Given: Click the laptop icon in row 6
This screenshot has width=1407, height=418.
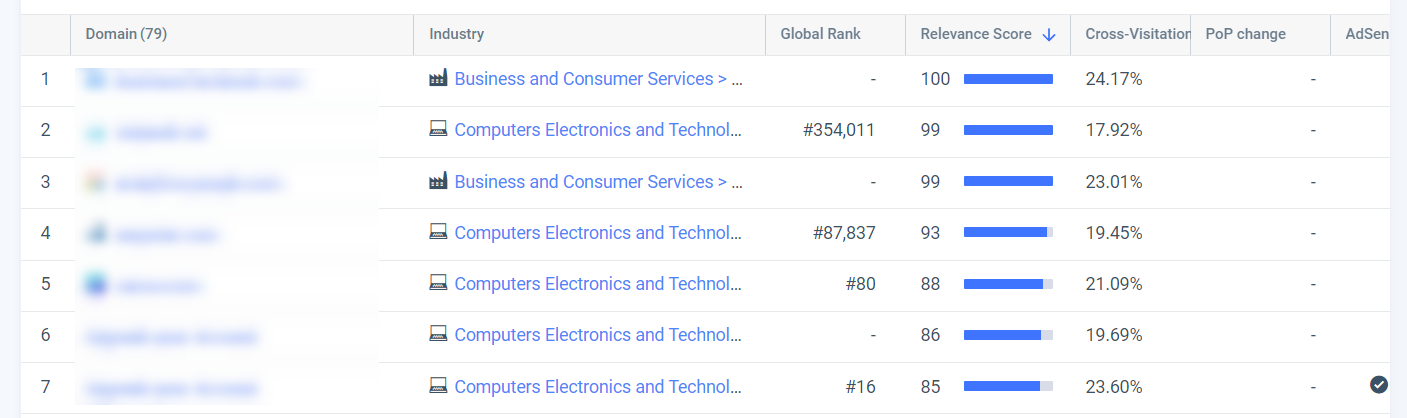Looking at the screenshot, I should pos(438,335).
